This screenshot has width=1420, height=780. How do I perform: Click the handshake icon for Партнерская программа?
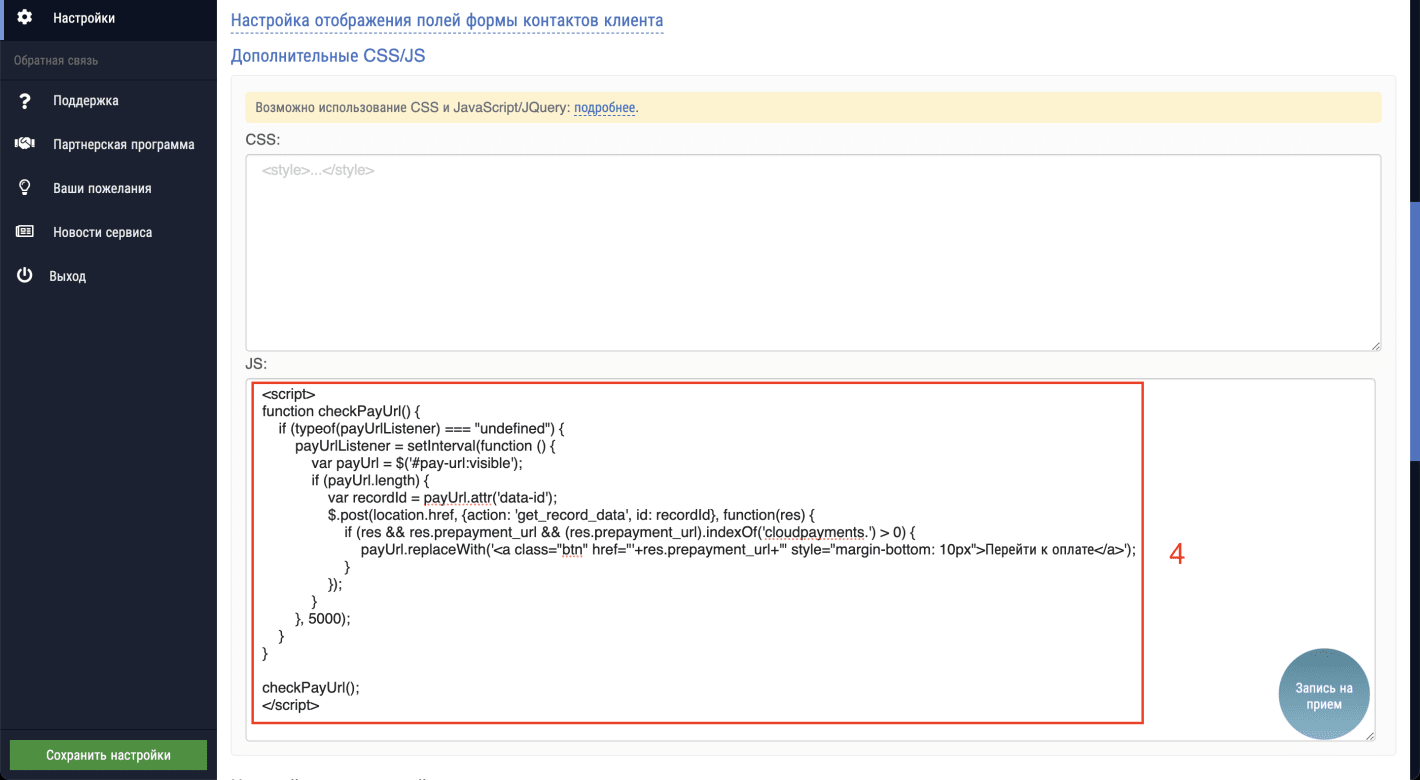(x=24, y=143)
